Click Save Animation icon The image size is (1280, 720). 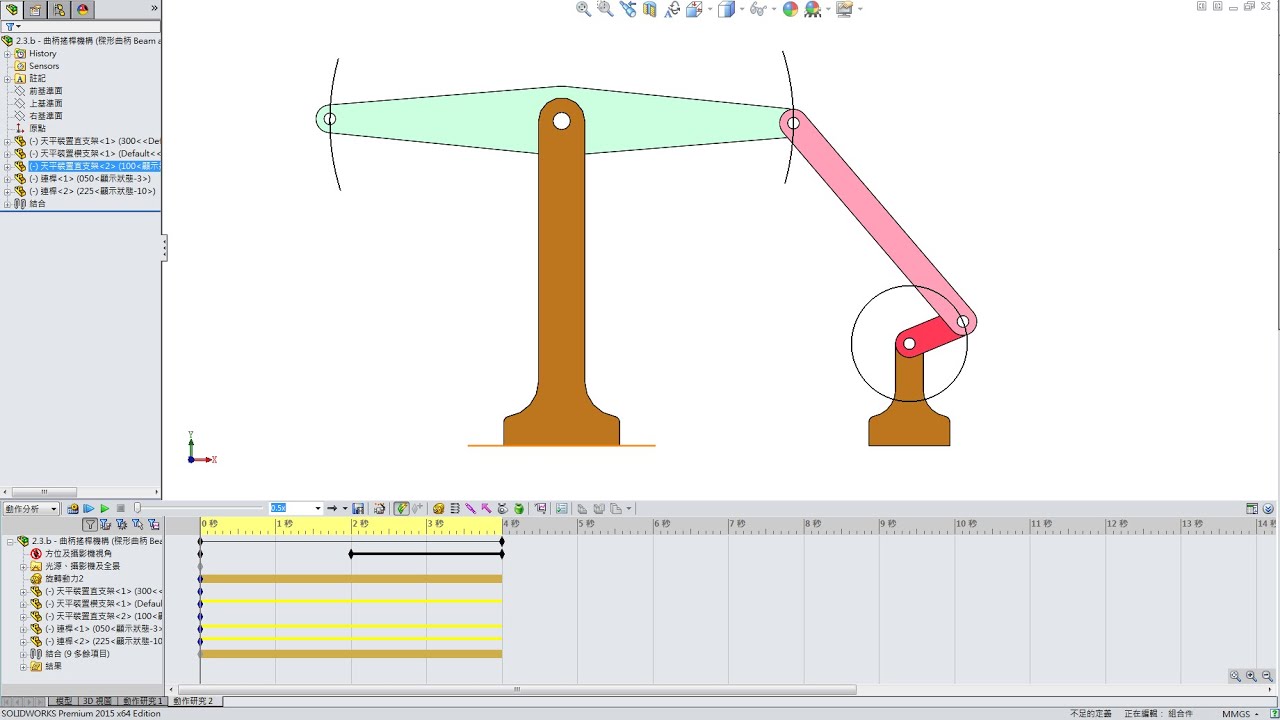[358, 509]
